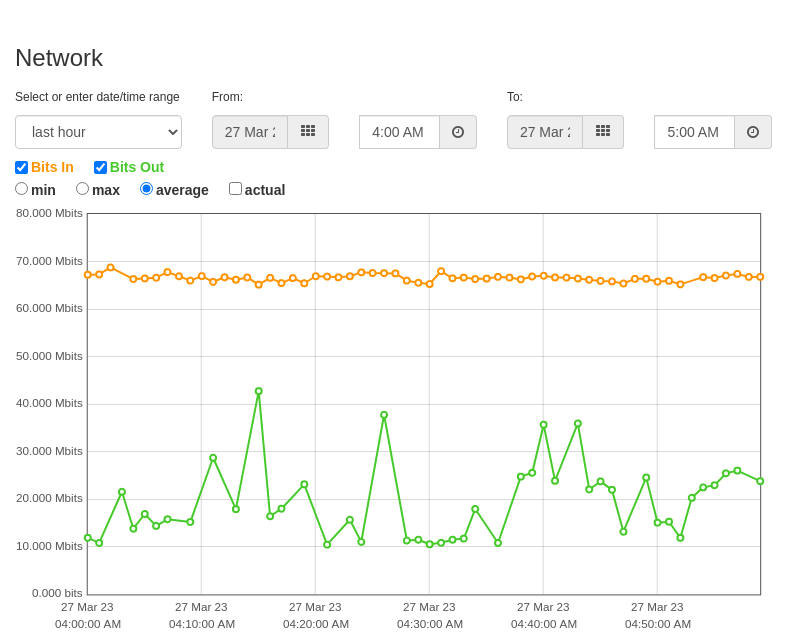Select the average radio button
Viewport: 787px width, 634px height.
click(146, 189)
